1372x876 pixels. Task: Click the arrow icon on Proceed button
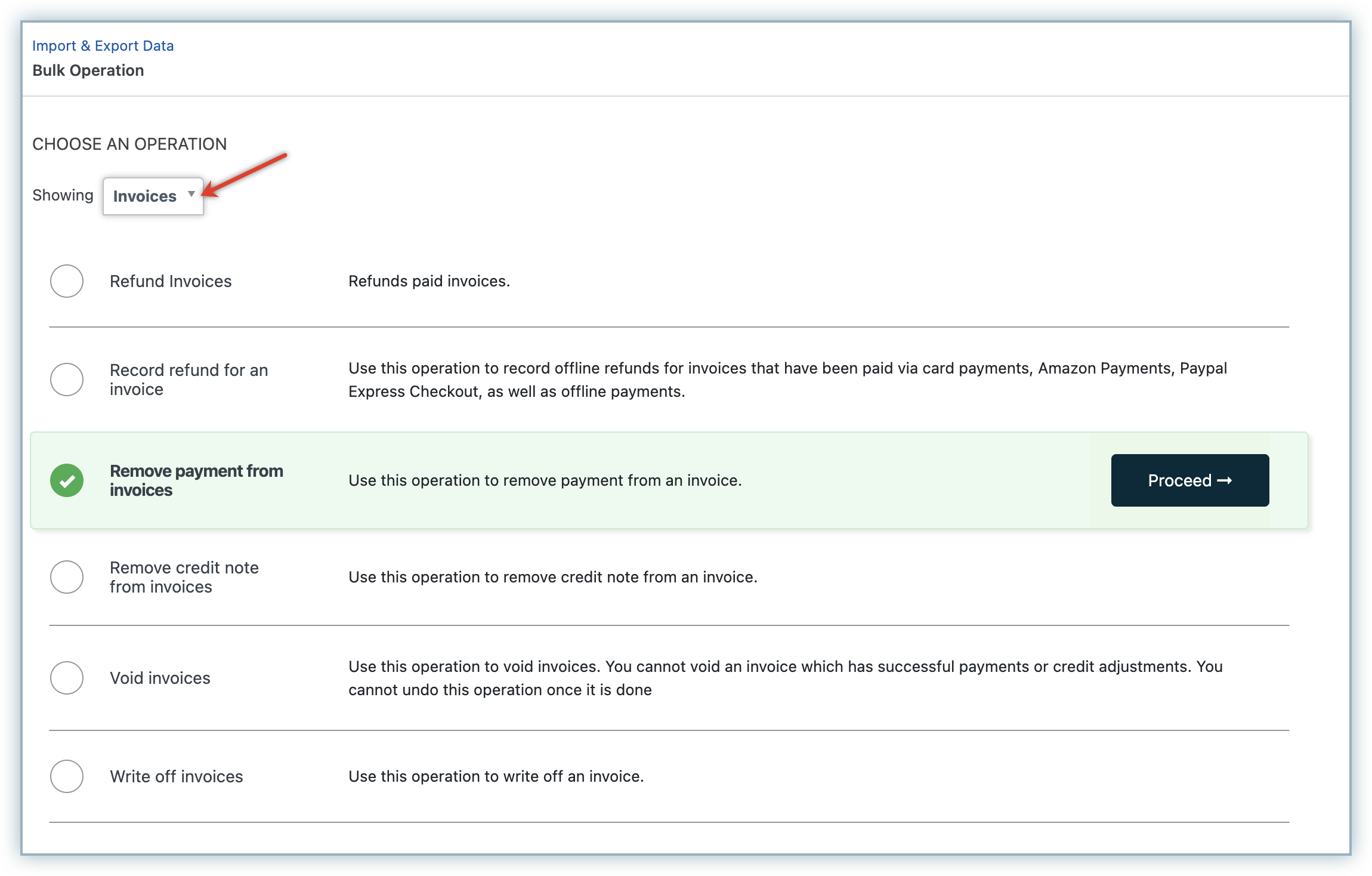click(1225, 480)
